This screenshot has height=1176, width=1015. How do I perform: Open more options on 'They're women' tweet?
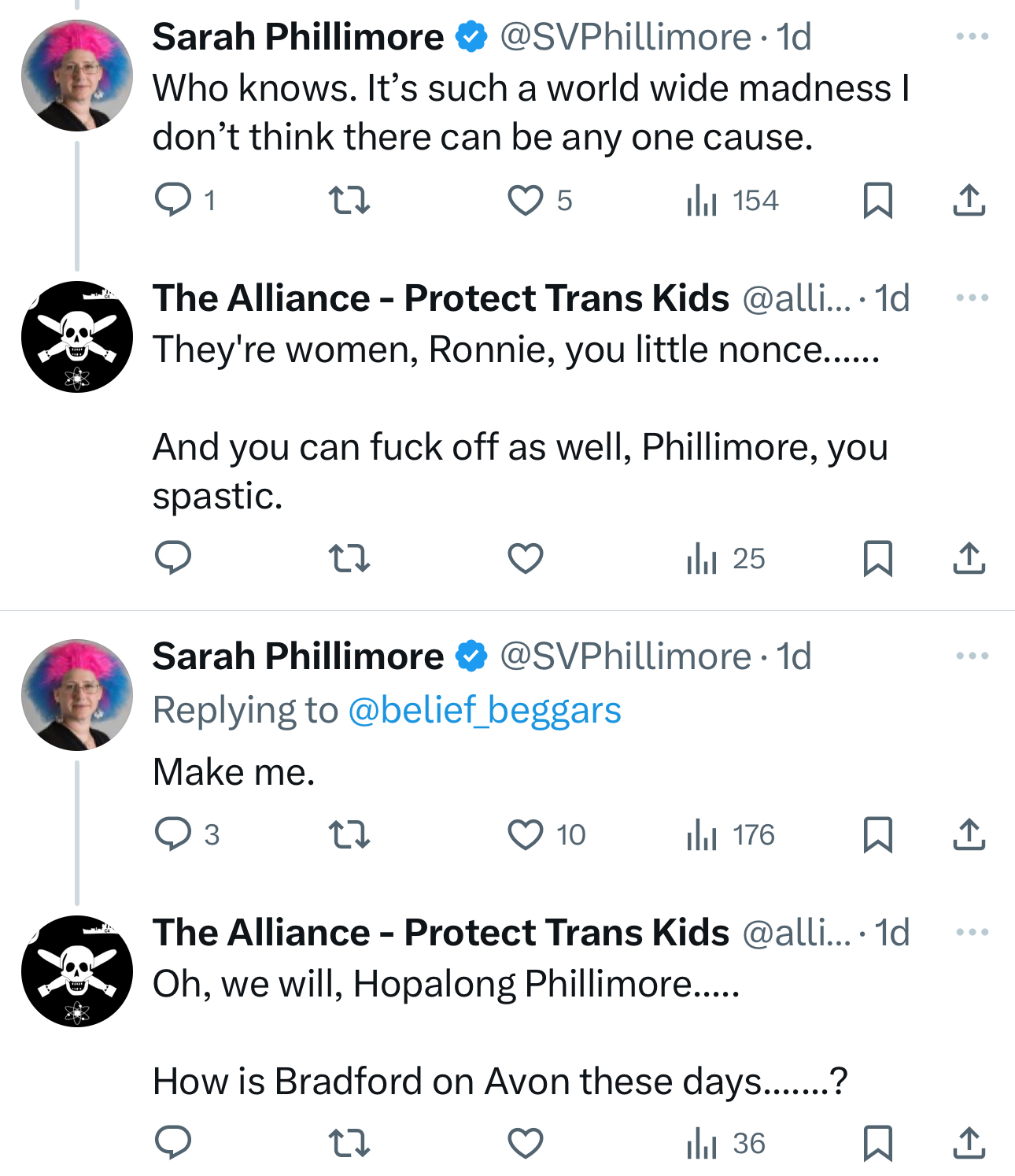click(972, 298)
